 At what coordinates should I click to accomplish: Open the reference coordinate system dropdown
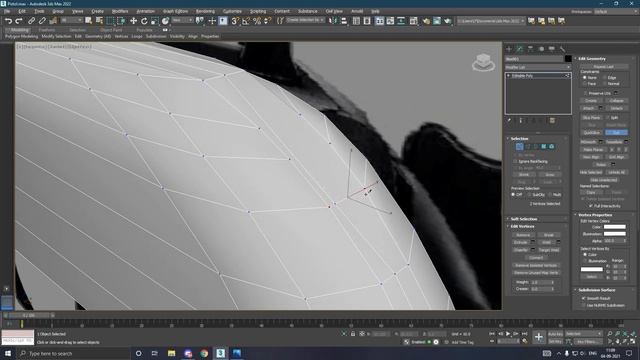pyautogui.click(x=182, y=20)
